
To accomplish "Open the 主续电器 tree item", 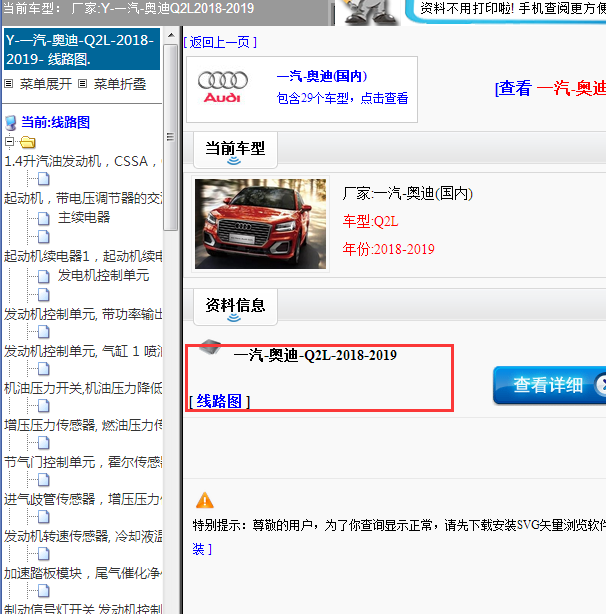I will click(x=84, y=217).
